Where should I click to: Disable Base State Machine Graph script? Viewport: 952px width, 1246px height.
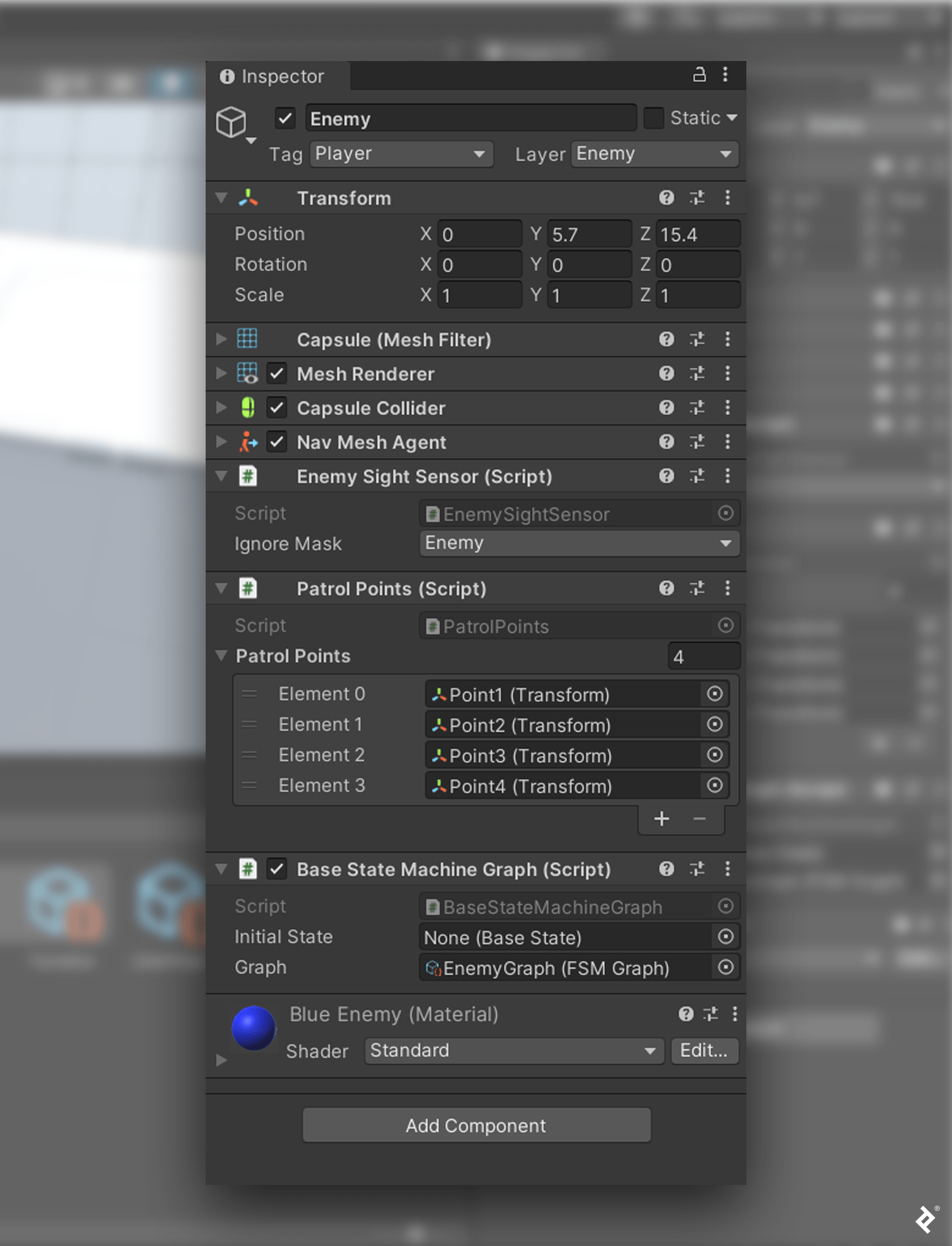[x=276, y=868]
